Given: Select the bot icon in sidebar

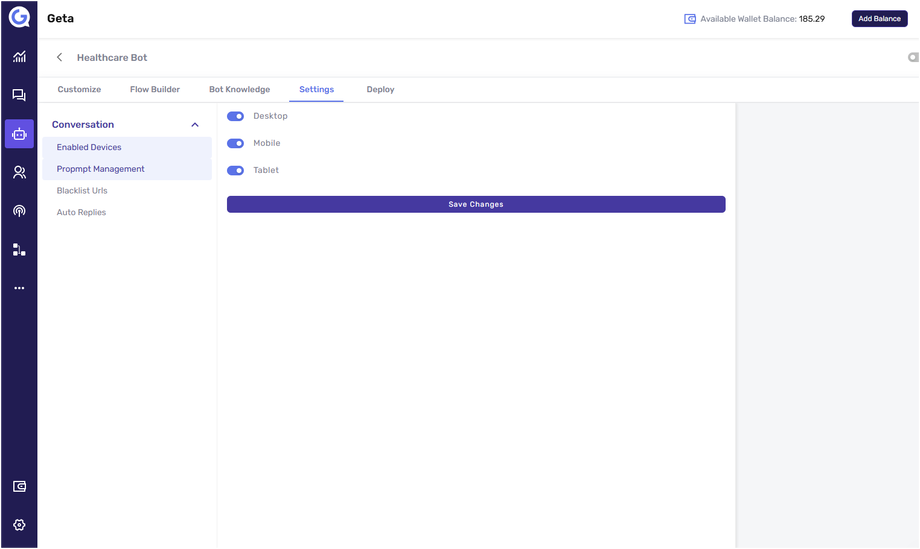Looking at the screenshot, I should [19, 134].
